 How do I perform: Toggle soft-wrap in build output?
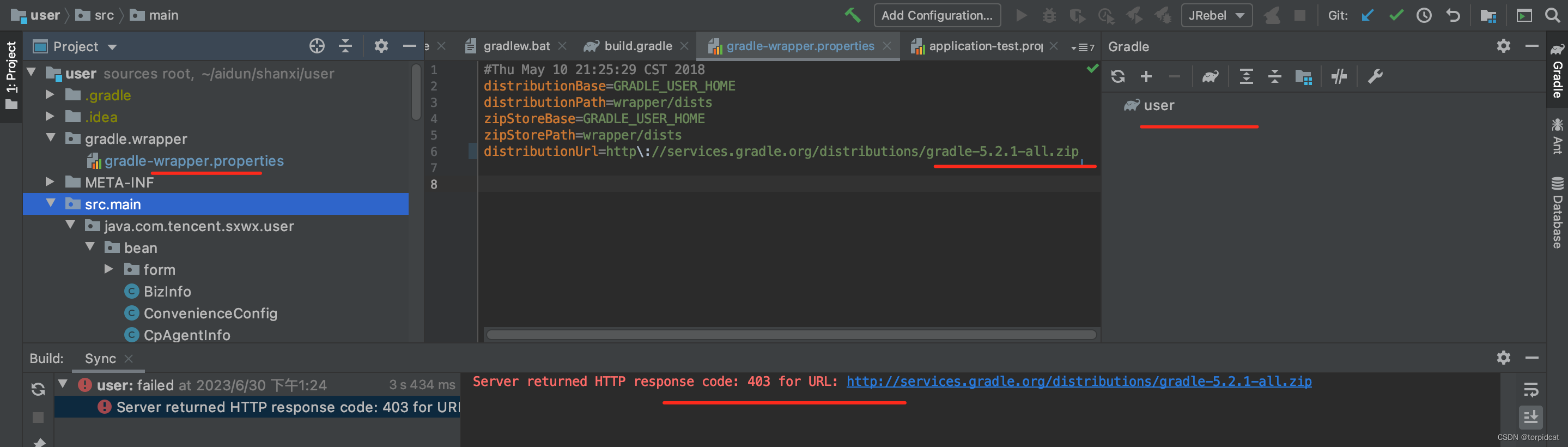tap(1530, 389)
